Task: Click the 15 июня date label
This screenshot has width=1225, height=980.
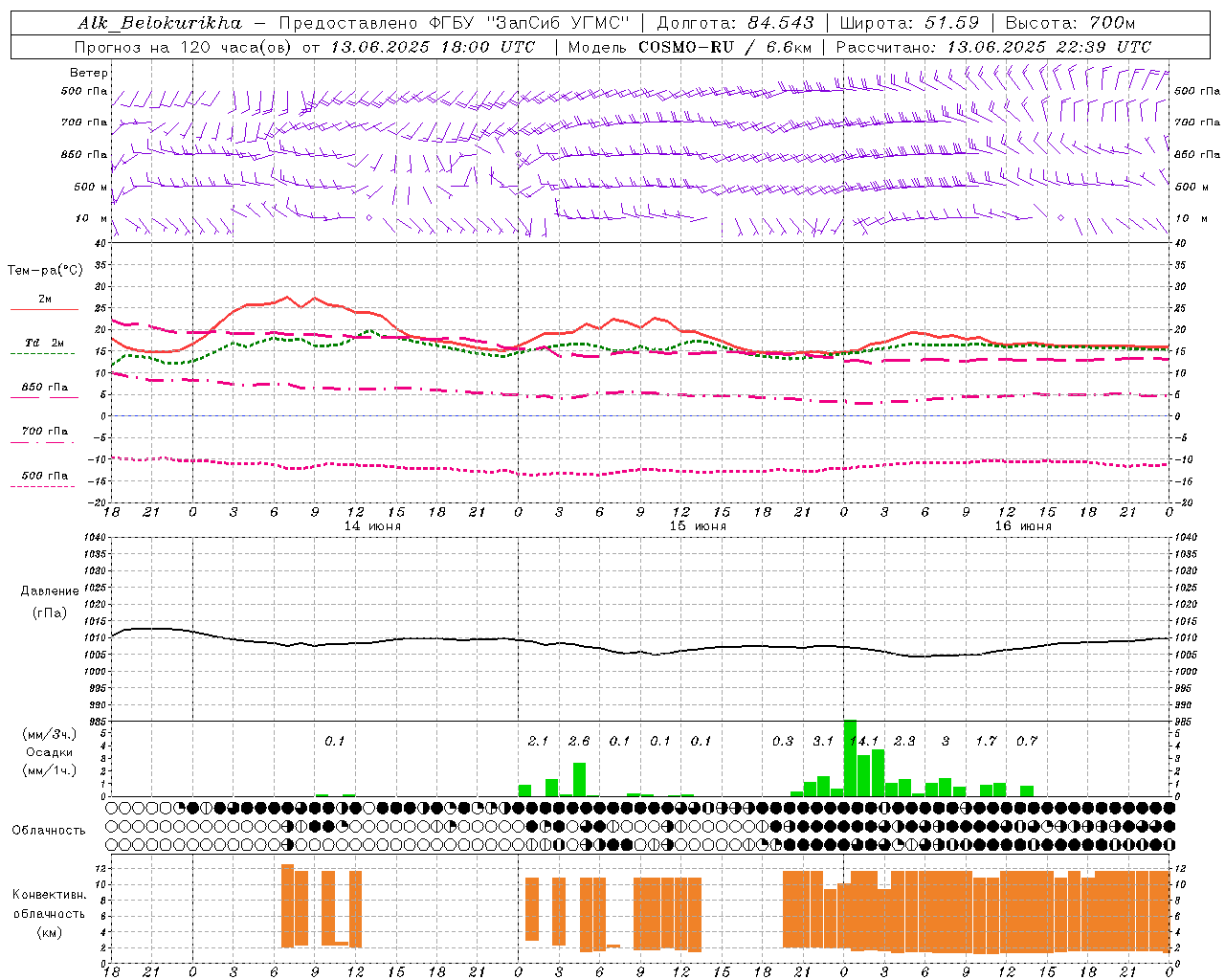Action: (x=698, y=526)
